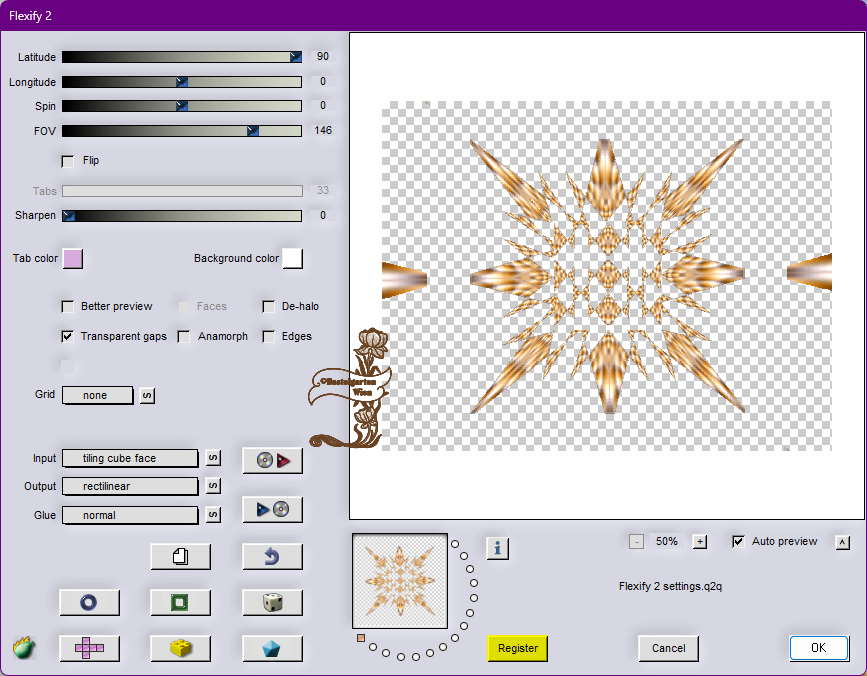Toggle the Auto preview checkbox
The image size is (867, 676).
(x=738, y=541)
